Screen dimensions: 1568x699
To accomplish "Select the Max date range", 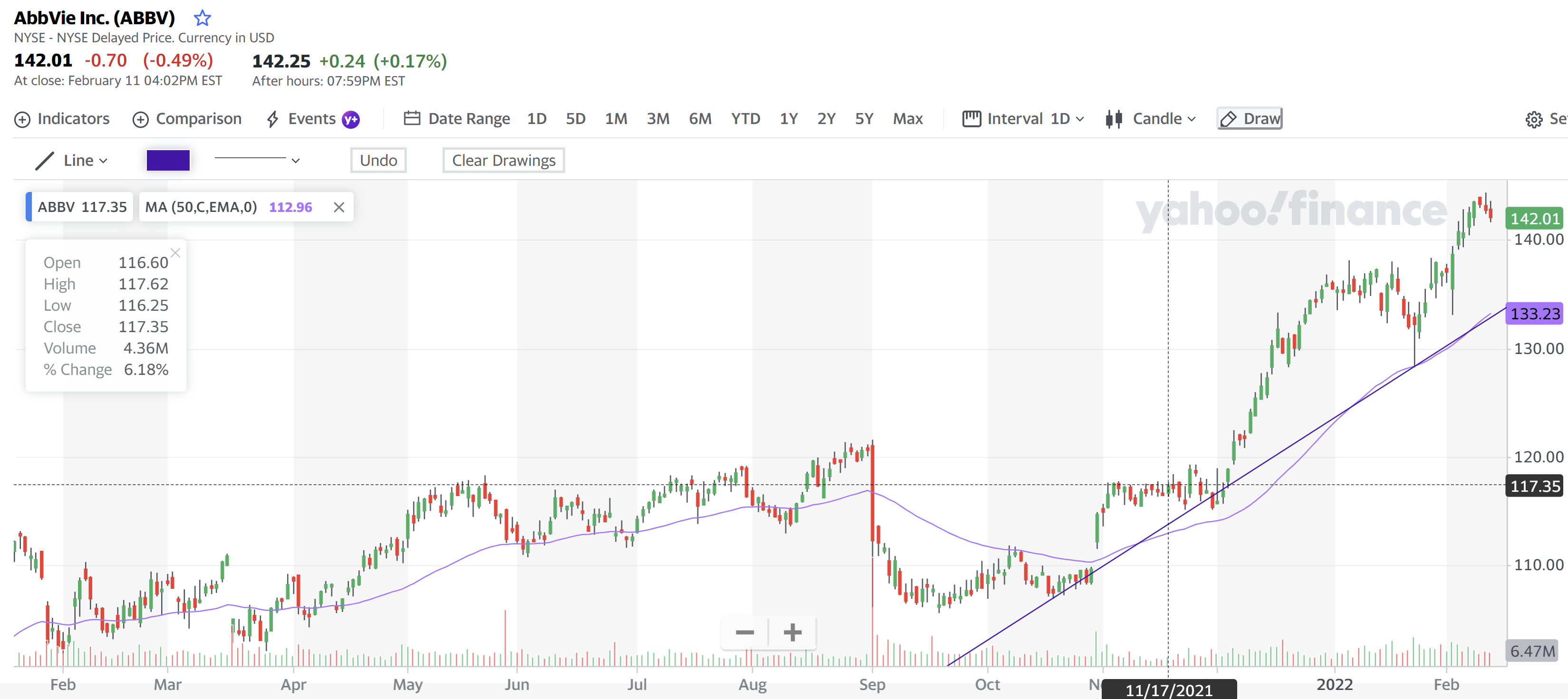I will click(907, 119).
